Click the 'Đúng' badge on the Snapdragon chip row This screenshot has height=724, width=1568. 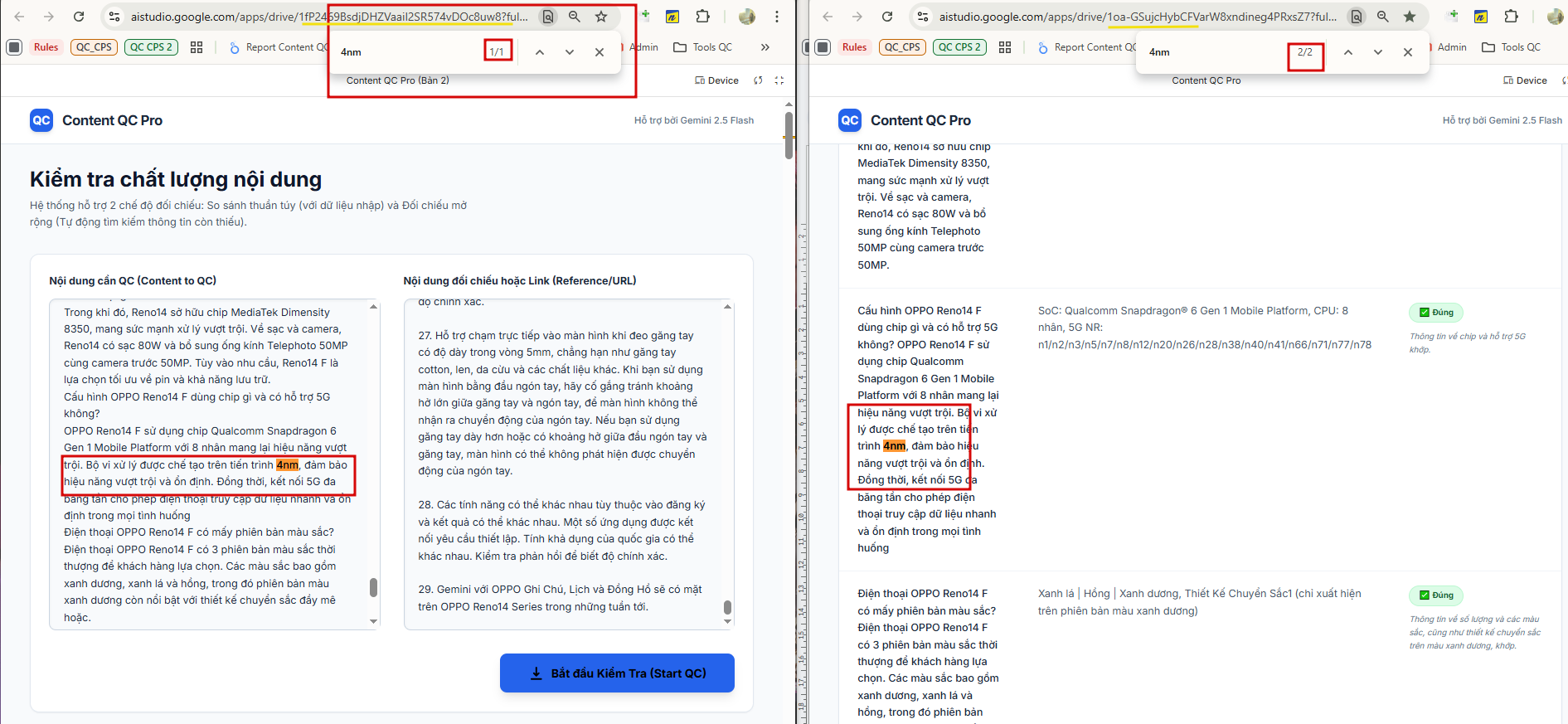[x=1436, y=313]
